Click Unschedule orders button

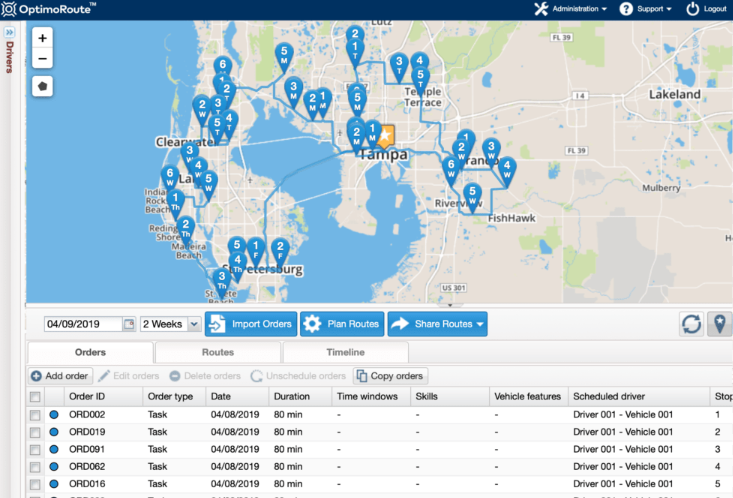(298, 376)
